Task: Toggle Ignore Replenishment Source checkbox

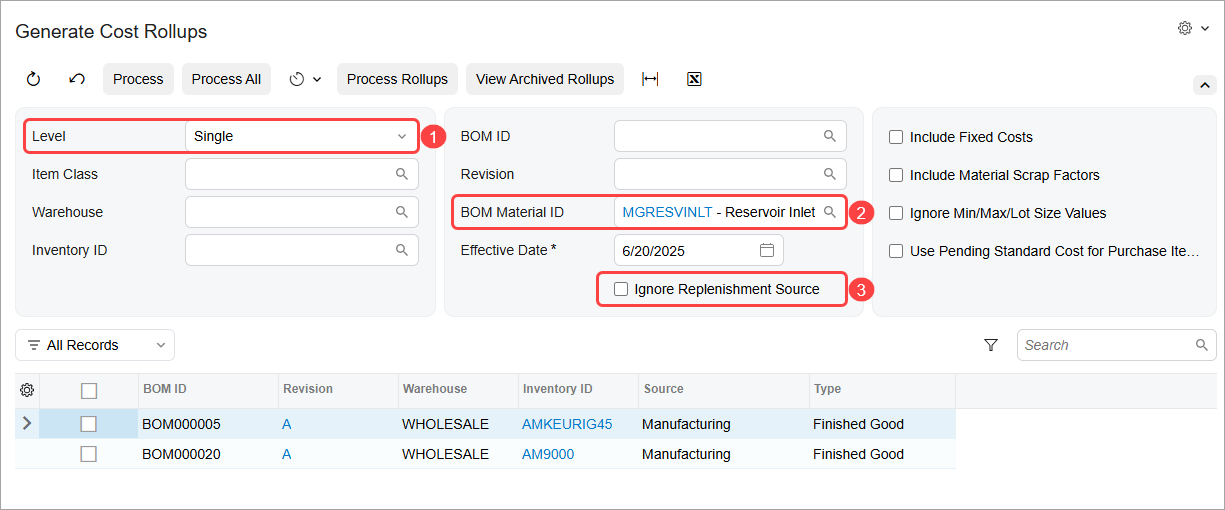Action: (x=621, y=289)
